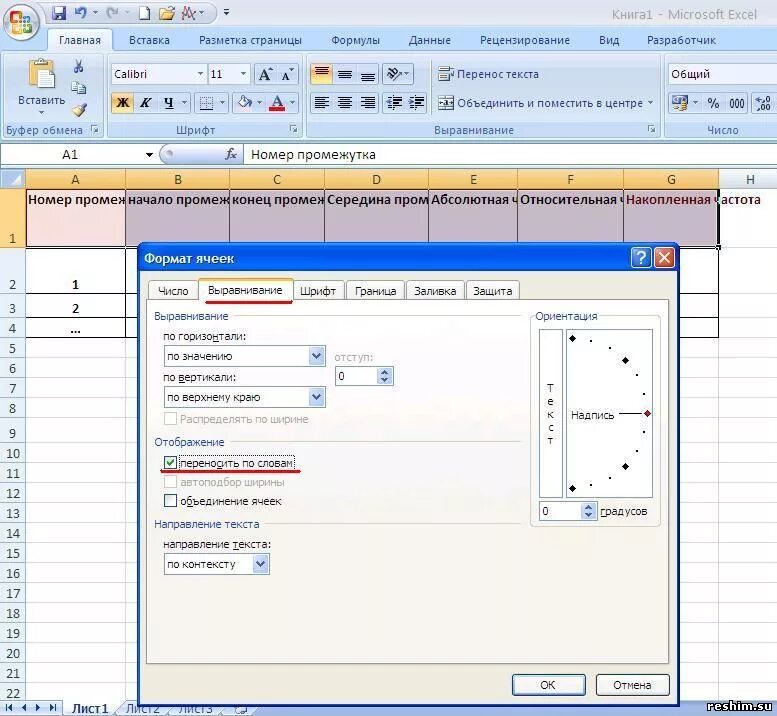The width and height of the screenshot is (777, 716).
Task: Click Перенос текста wrap text button
Action: 488,74
